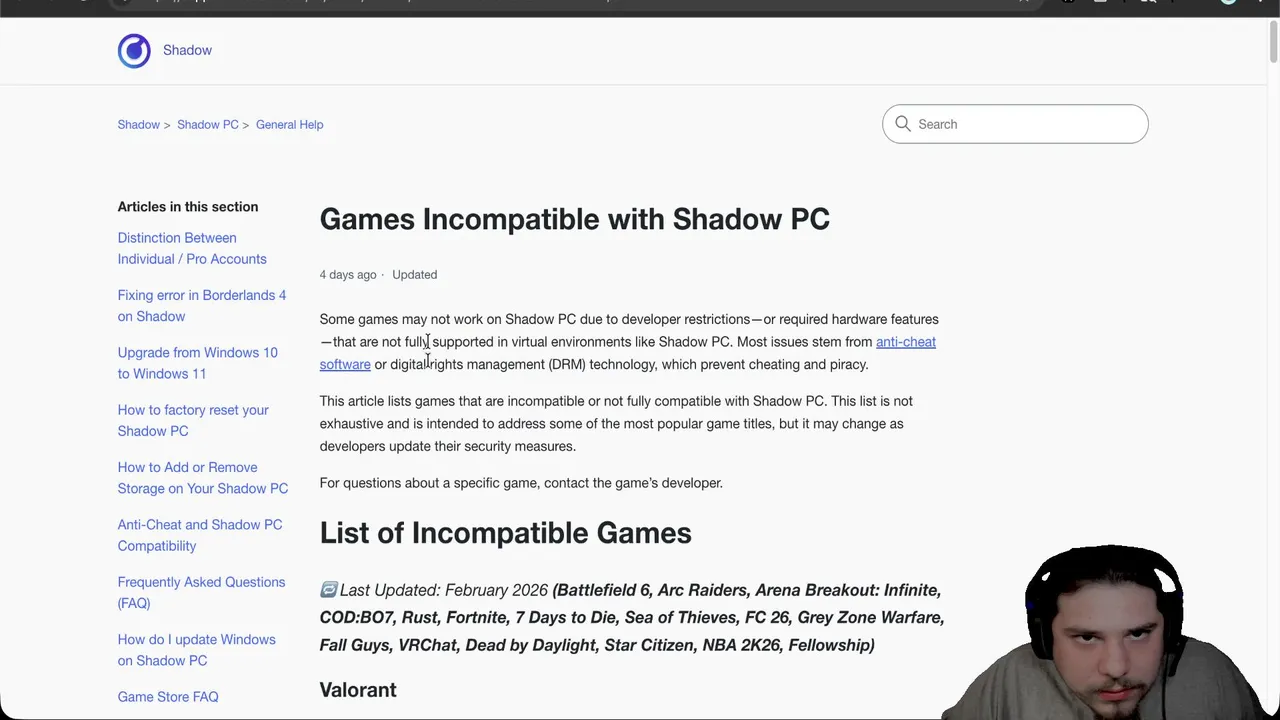
Task: Click the magnifier icon in search box
Action: click(x=903, y=124)
